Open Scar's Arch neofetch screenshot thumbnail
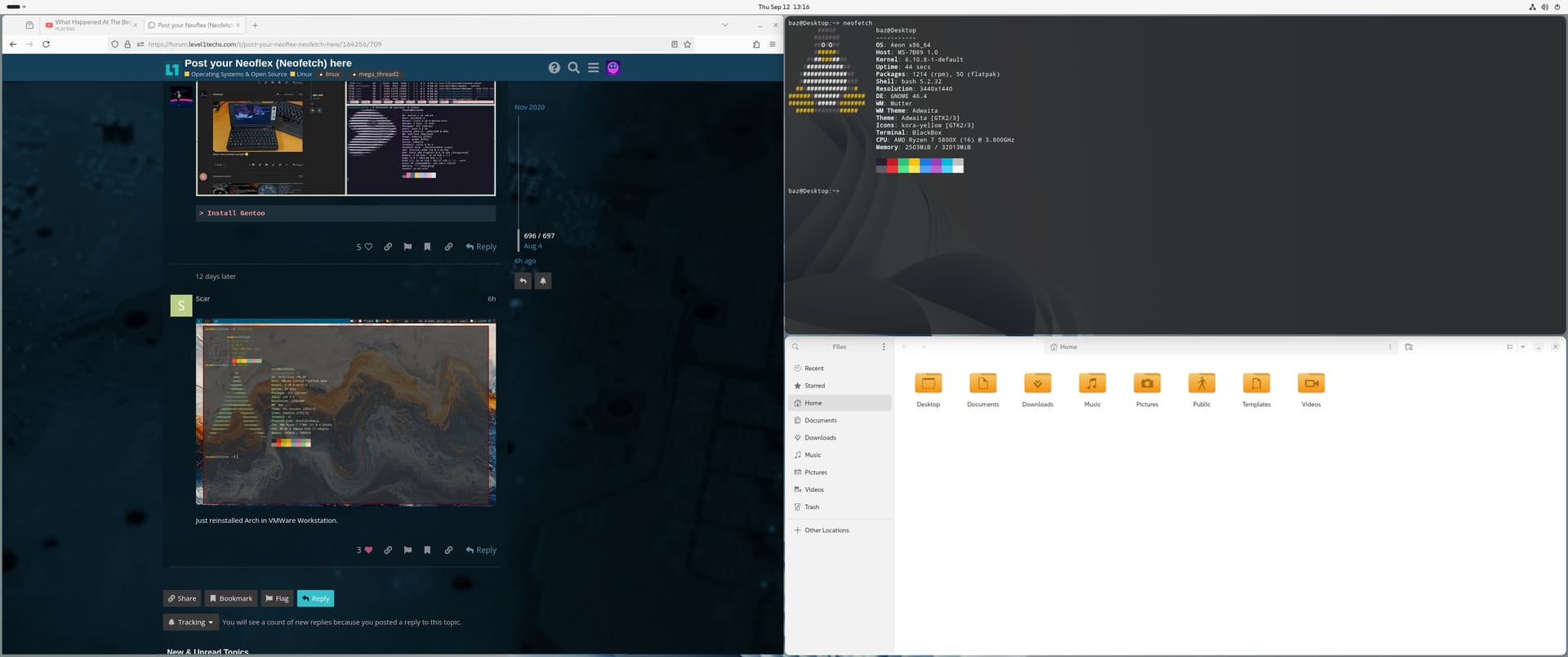The image size is (1568, 657). 345,413
